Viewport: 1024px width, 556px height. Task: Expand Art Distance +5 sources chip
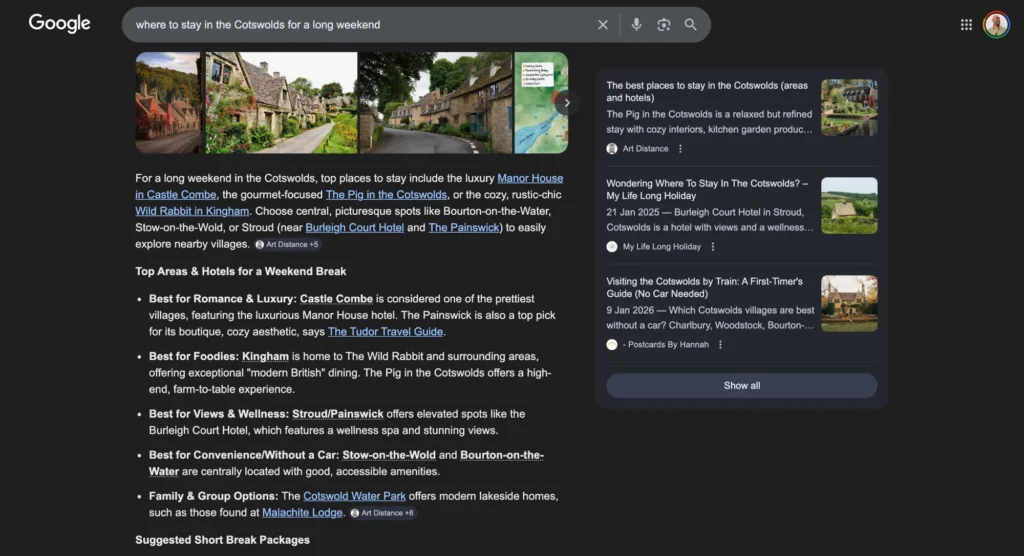287,244
